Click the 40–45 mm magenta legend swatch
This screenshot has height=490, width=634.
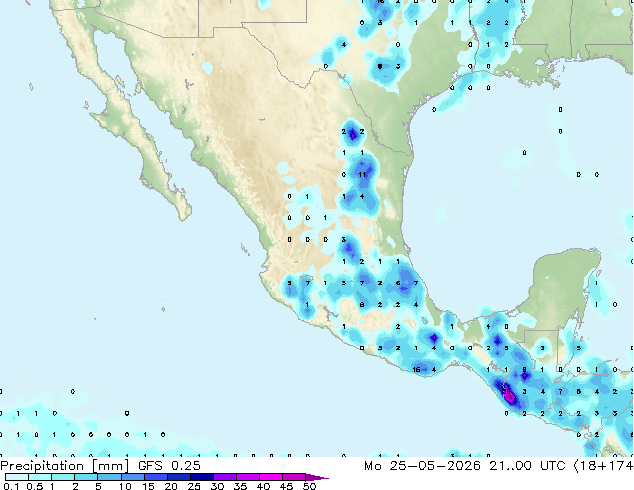pyautogui.click(x=271, y=477)
